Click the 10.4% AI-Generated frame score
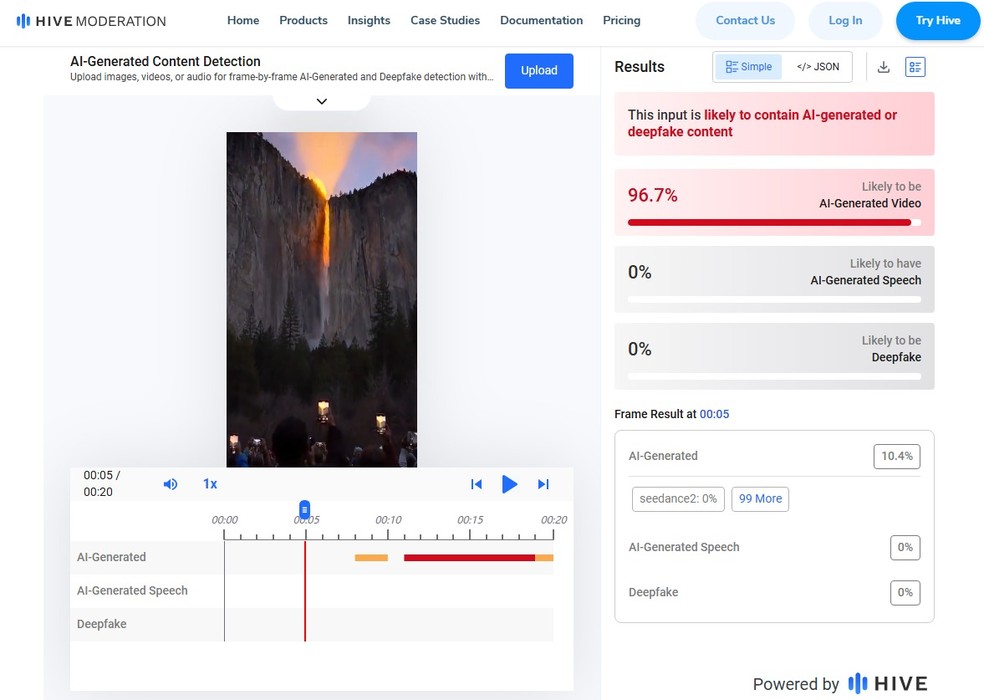Image resolution: width=984 pixels, height=700 pixels. (x=897, y=456)
